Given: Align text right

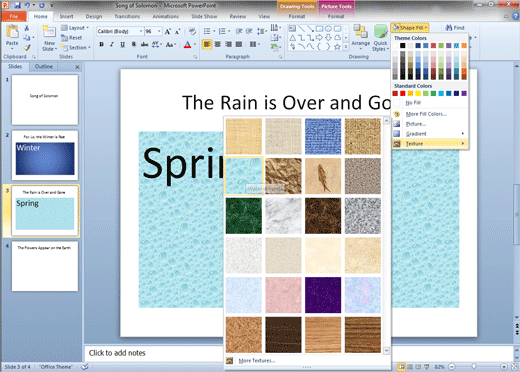Looking at the screenshot, I should point(228,44).
